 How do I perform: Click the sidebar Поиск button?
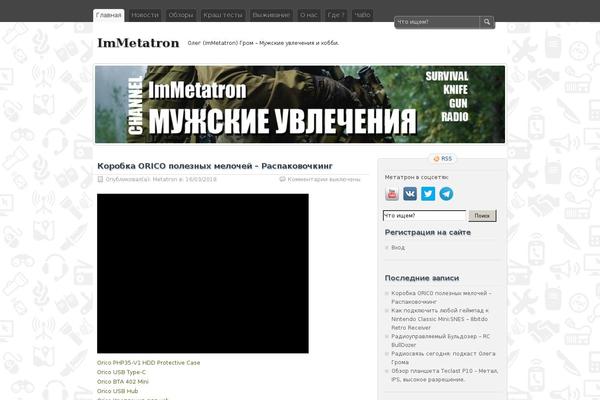(x=482, y=216)
